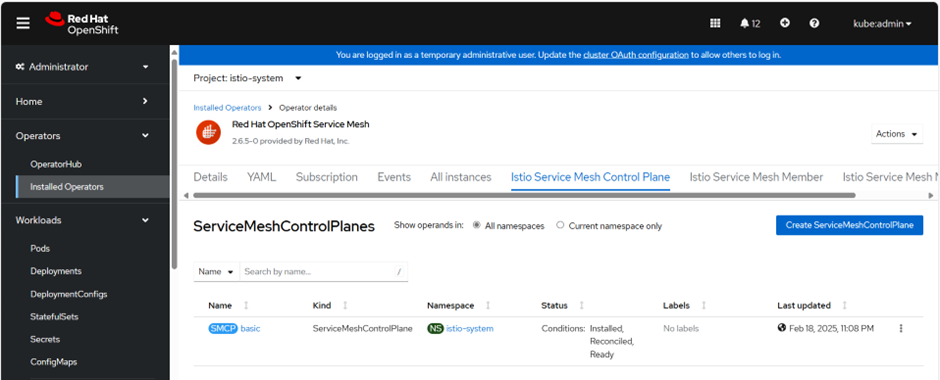Open the Actions dropdown
This screenshot has width=940, height=380.
click(897, 134)
